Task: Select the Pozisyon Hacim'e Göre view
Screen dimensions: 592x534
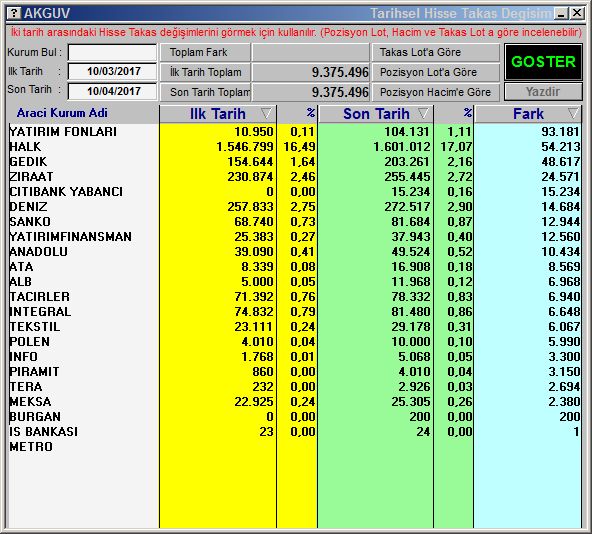Action: point(436,92)
